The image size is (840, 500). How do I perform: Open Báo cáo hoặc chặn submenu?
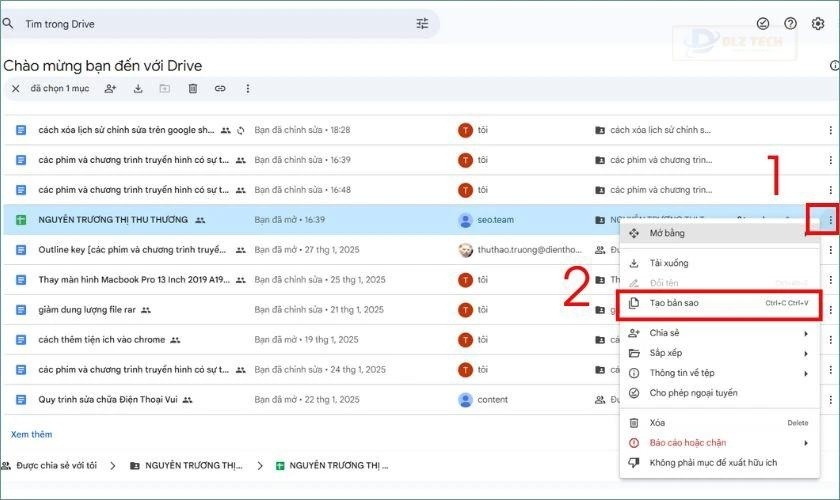[719, 443]
